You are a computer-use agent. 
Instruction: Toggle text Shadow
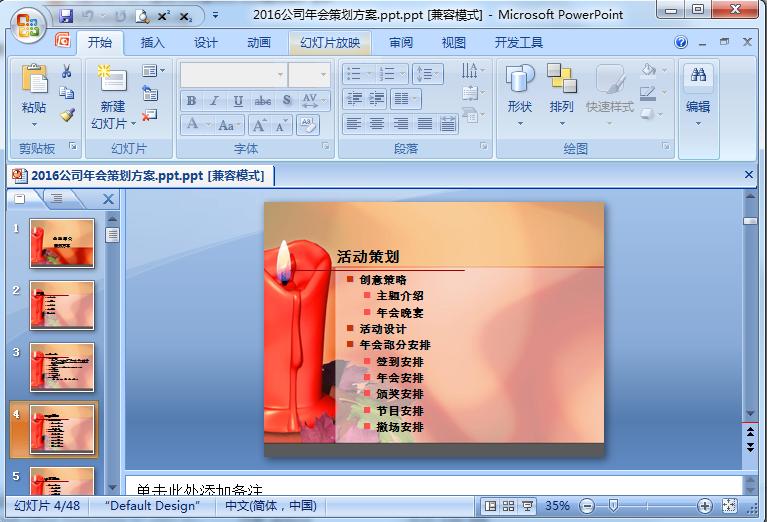(287, 101)
